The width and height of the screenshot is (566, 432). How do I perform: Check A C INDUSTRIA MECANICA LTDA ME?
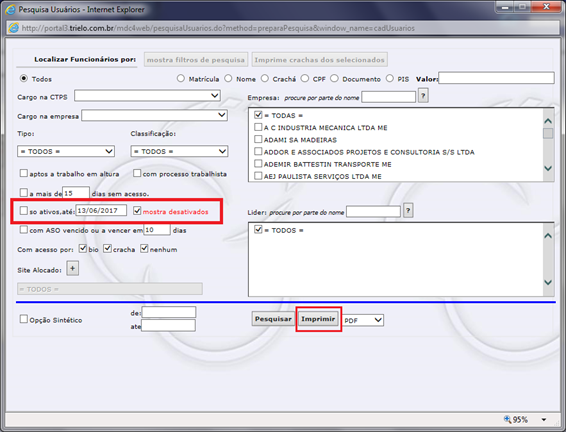click(x=258, y=127)
